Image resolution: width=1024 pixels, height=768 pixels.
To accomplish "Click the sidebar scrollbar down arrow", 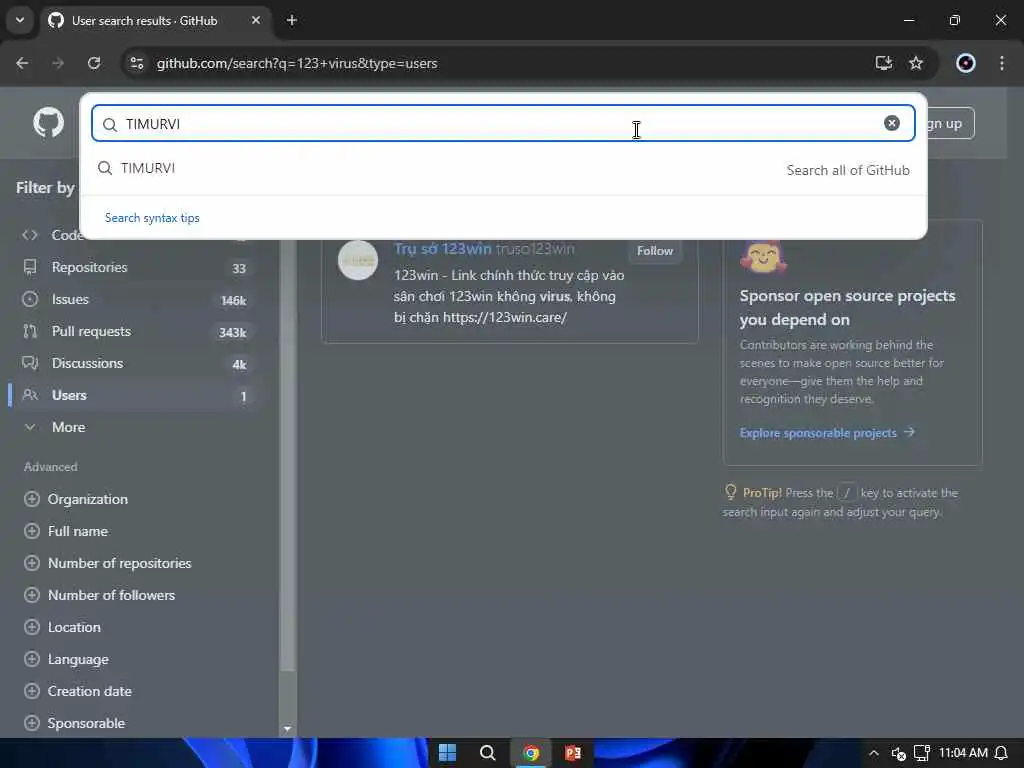I will click(287, 728).
